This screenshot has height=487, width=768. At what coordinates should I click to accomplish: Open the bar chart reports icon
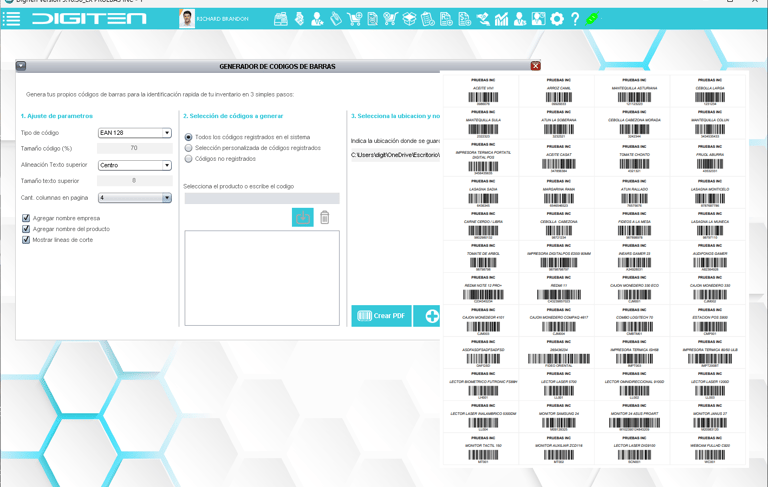click(x=501, y=19)
